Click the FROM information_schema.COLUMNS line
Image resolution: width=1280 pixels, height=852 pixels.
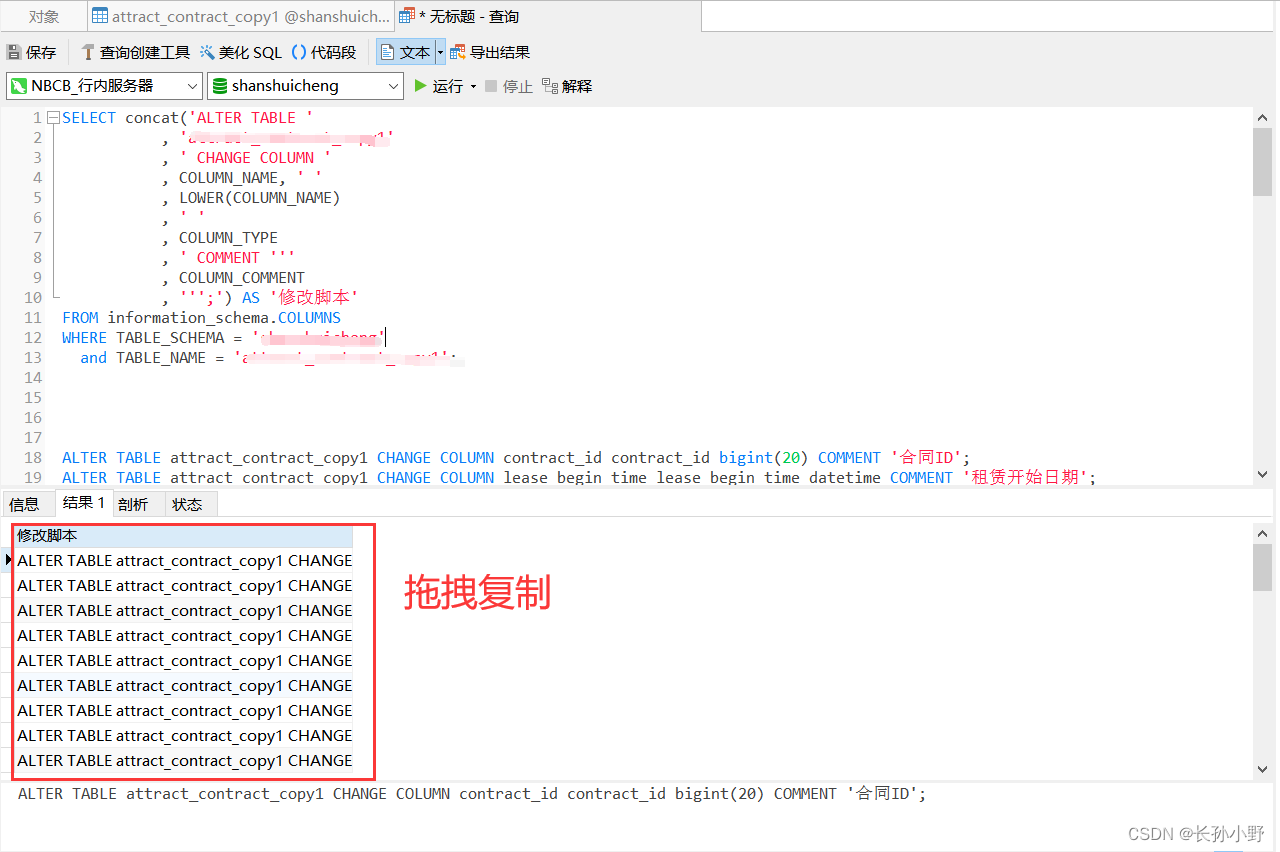coord(201,317)
